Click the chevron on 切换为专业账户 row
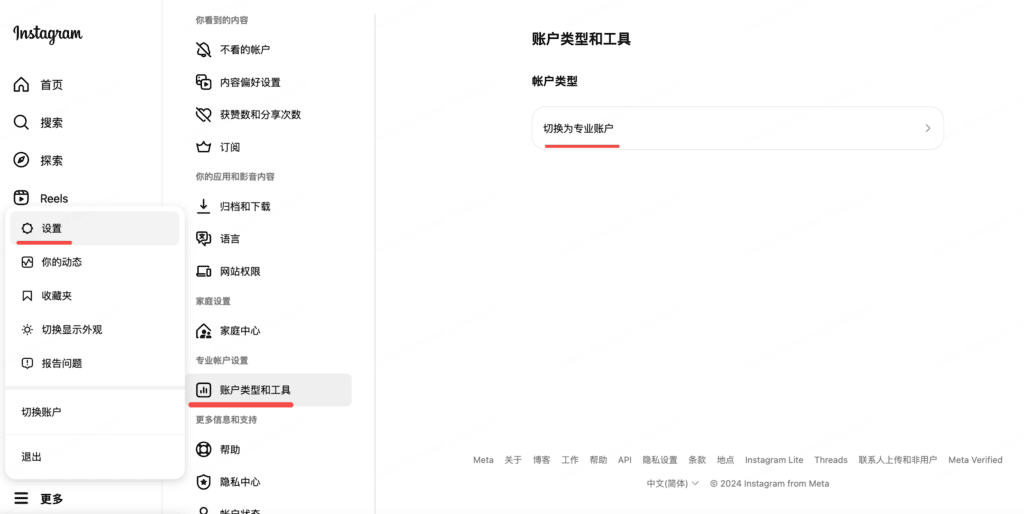Viewport: 1024px width, 514px height. click(x=927, y=128)
